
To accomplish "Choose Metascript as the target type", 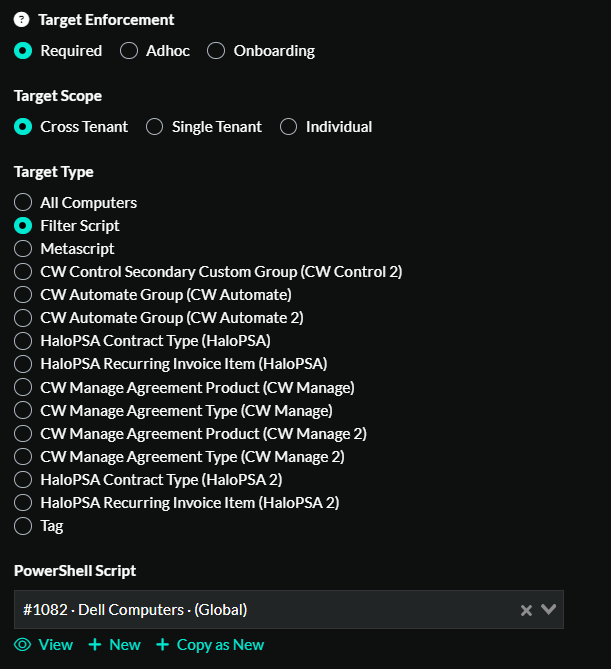I will click(23, 249).
